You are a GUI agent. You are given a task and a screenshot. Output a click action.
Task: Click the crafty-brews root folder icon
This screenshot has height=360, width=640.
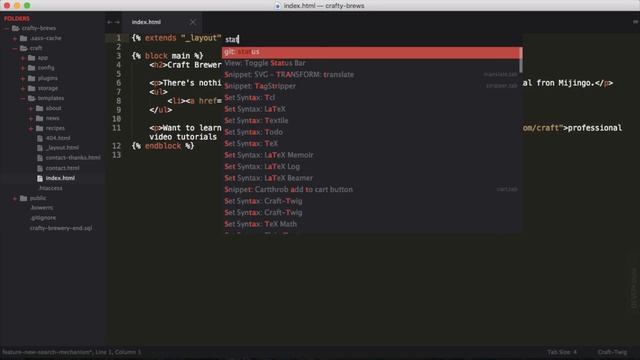[16, 28]
